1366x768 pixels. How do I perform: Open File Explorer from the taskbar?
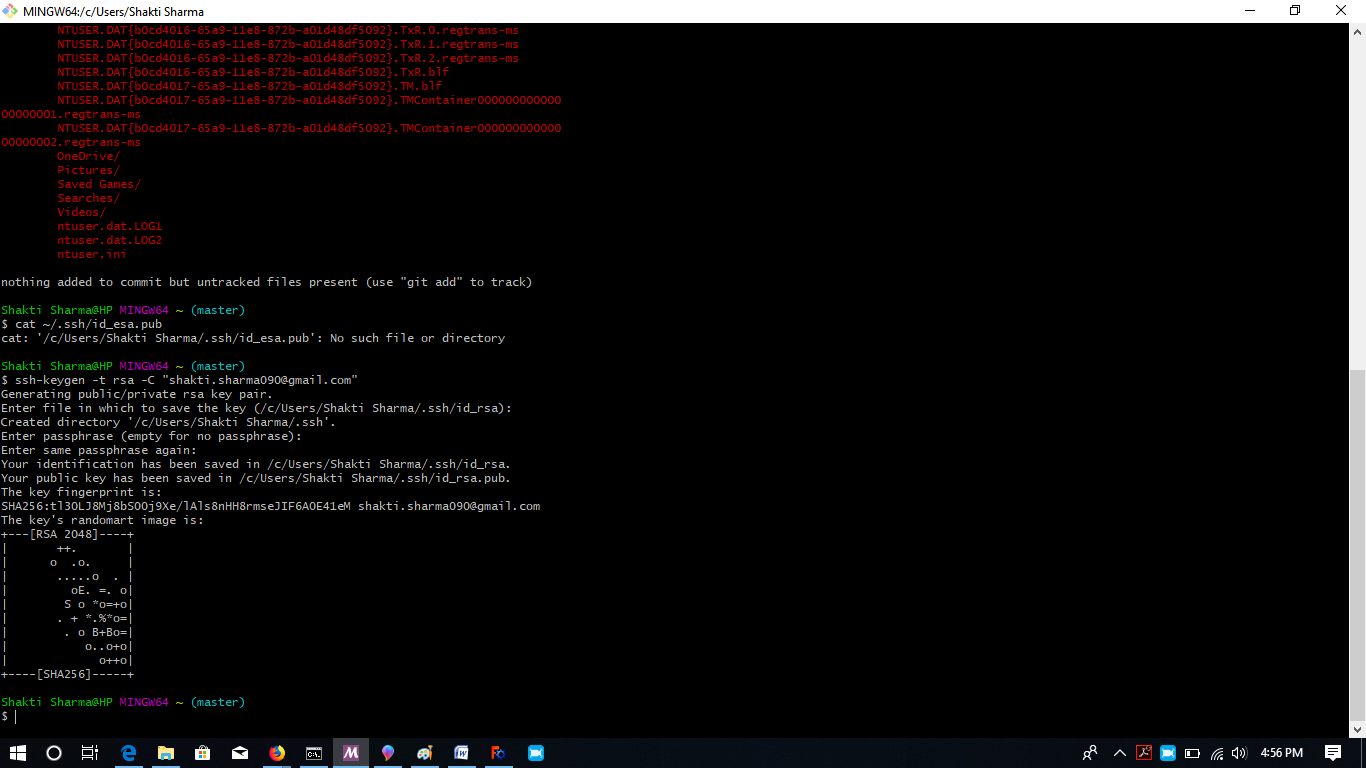click(x=165, y=753)
